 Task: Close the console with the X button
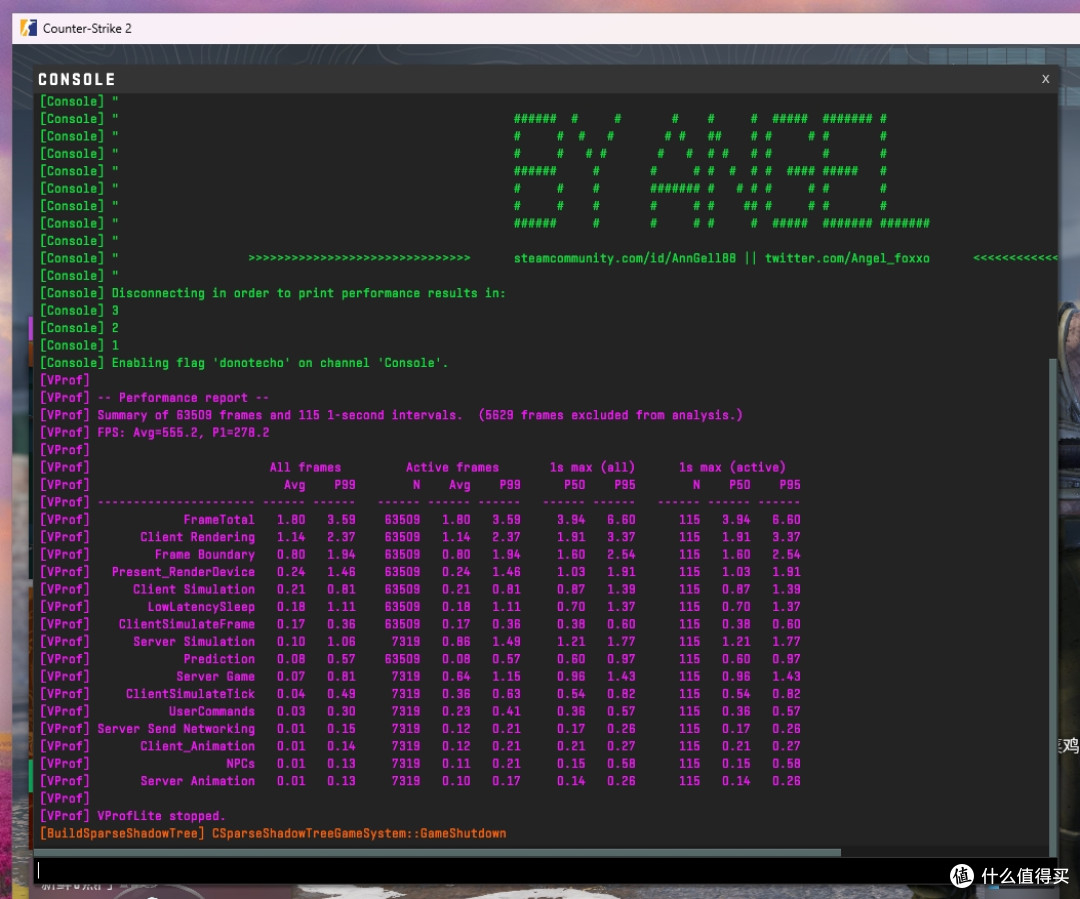[x=1045, y=79]
